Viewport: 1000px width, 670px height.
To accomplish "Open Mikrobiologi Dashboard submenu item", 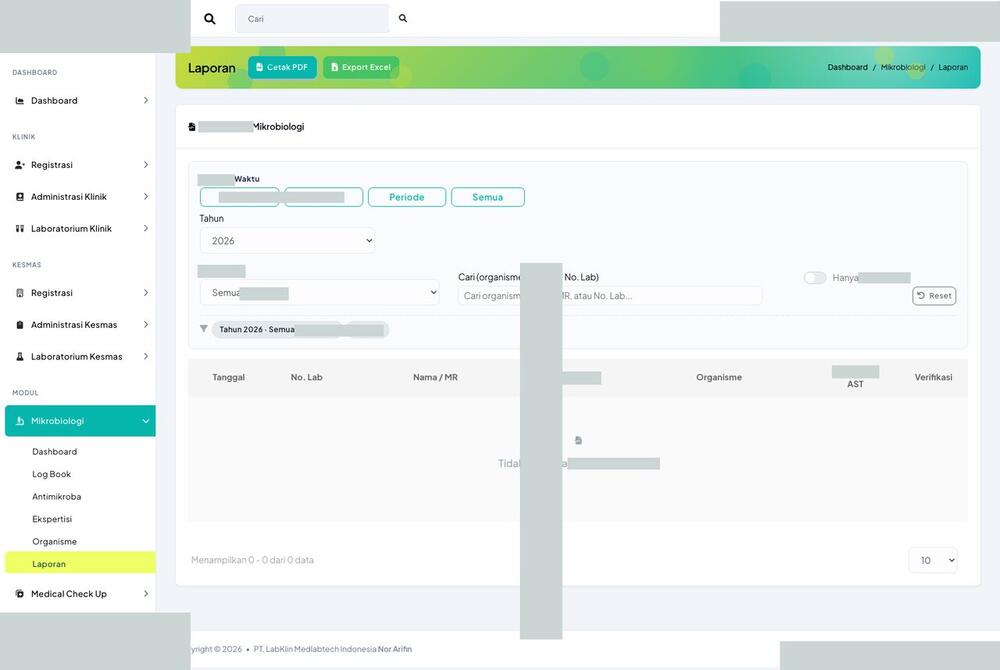I will 55,452.
